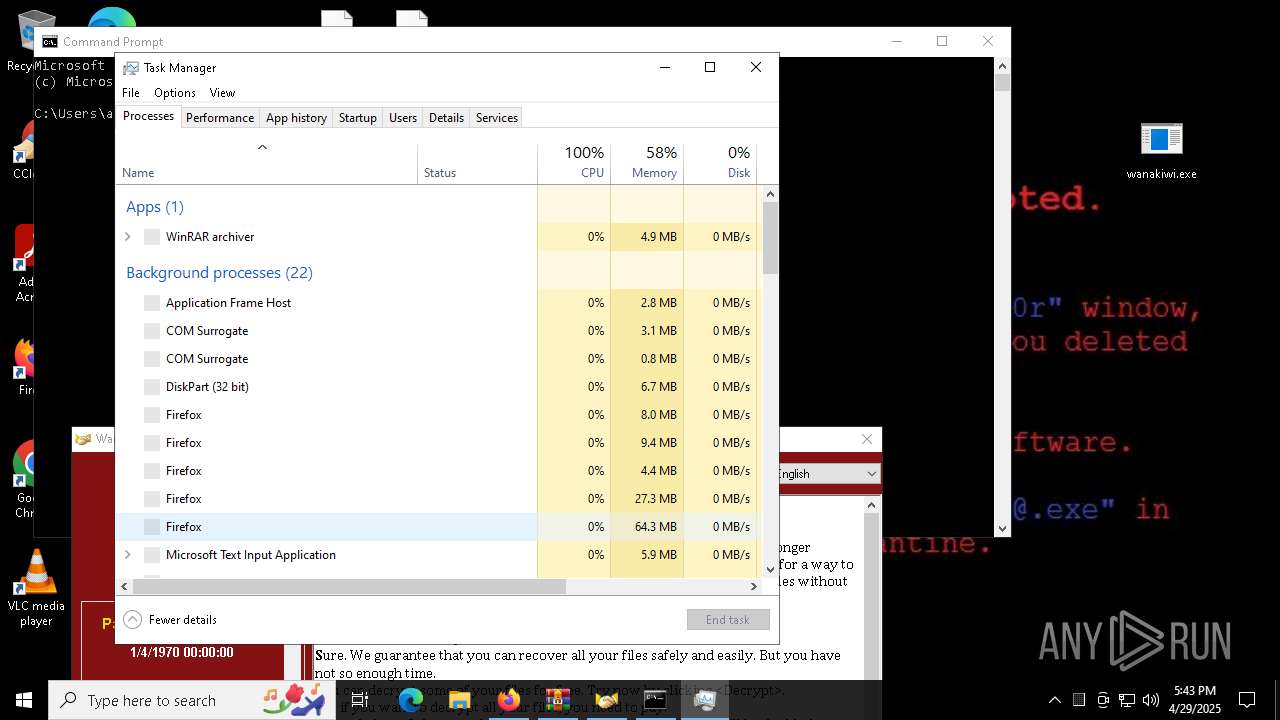Open the Google Chrome desktop shortcut
Image resolution: width=1280 pixels, height=720 pixels.
pyautogui.click(x=24, y=480)
